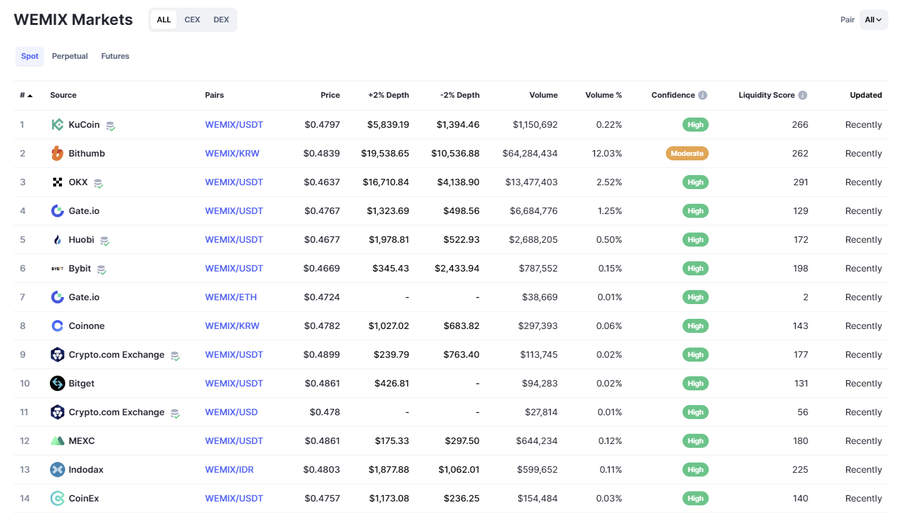Sort by the # rank column
The height and width of the screenshot is (513, 900).
click(26, 95)
